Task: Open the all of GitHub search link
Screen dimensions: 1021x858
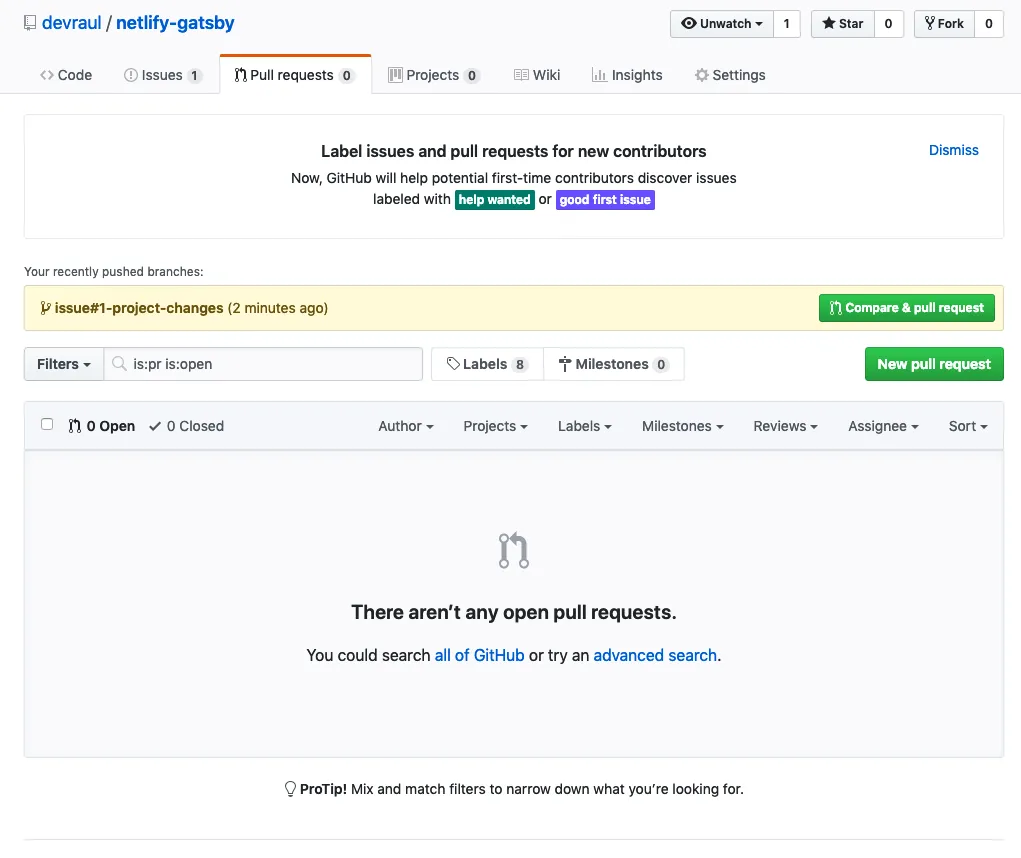Action: tap(479, 656)
